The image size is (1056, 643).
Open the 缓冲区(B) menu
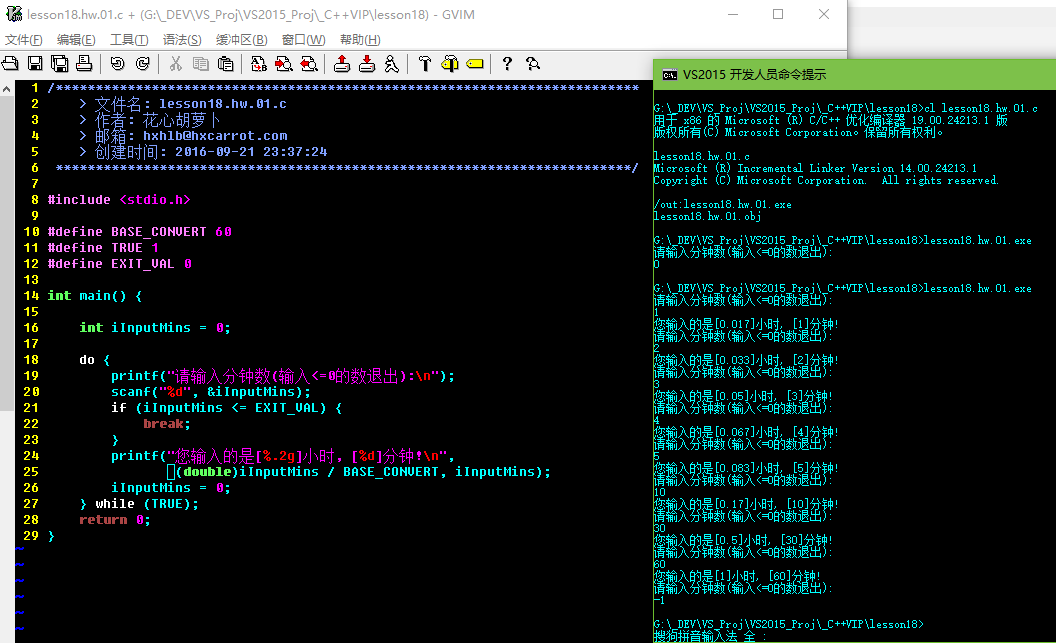pyautogui.click(x=242, y=40)
